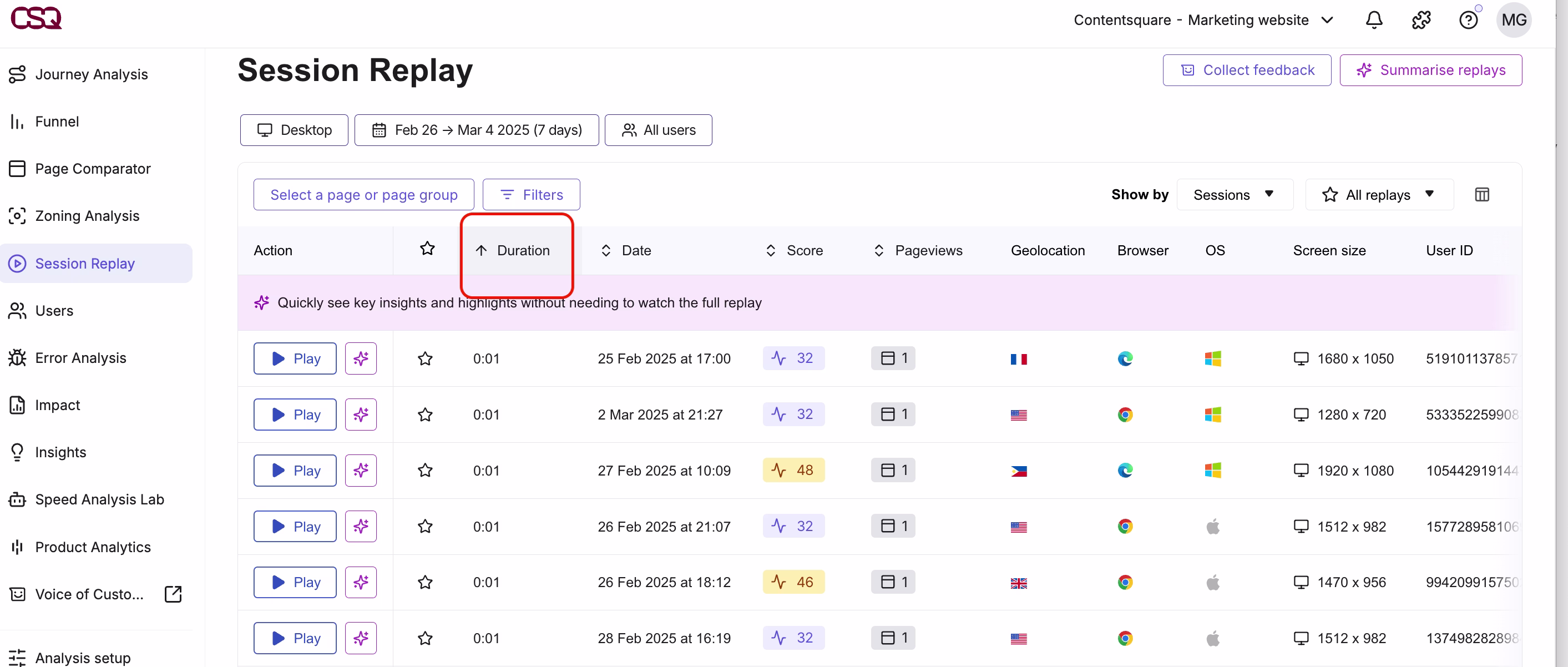Viewport: 1568px width, 667px height.
Task: Open the Contentsquare Marketing website project selector
Action: tap(1203, 20)
